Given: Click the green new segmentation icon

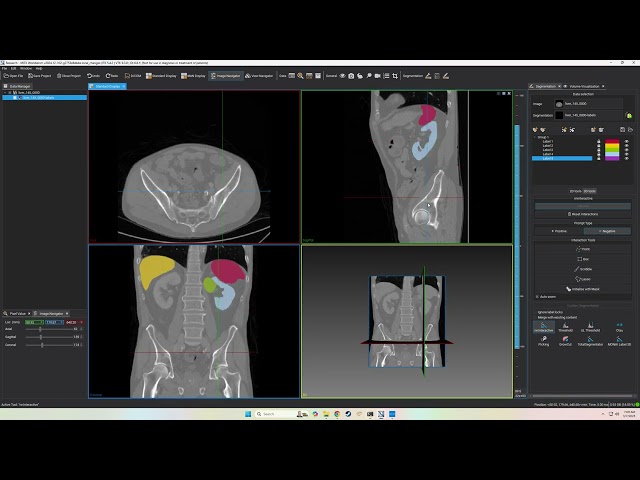Looking at the screenshot, I should coord(629,116).
